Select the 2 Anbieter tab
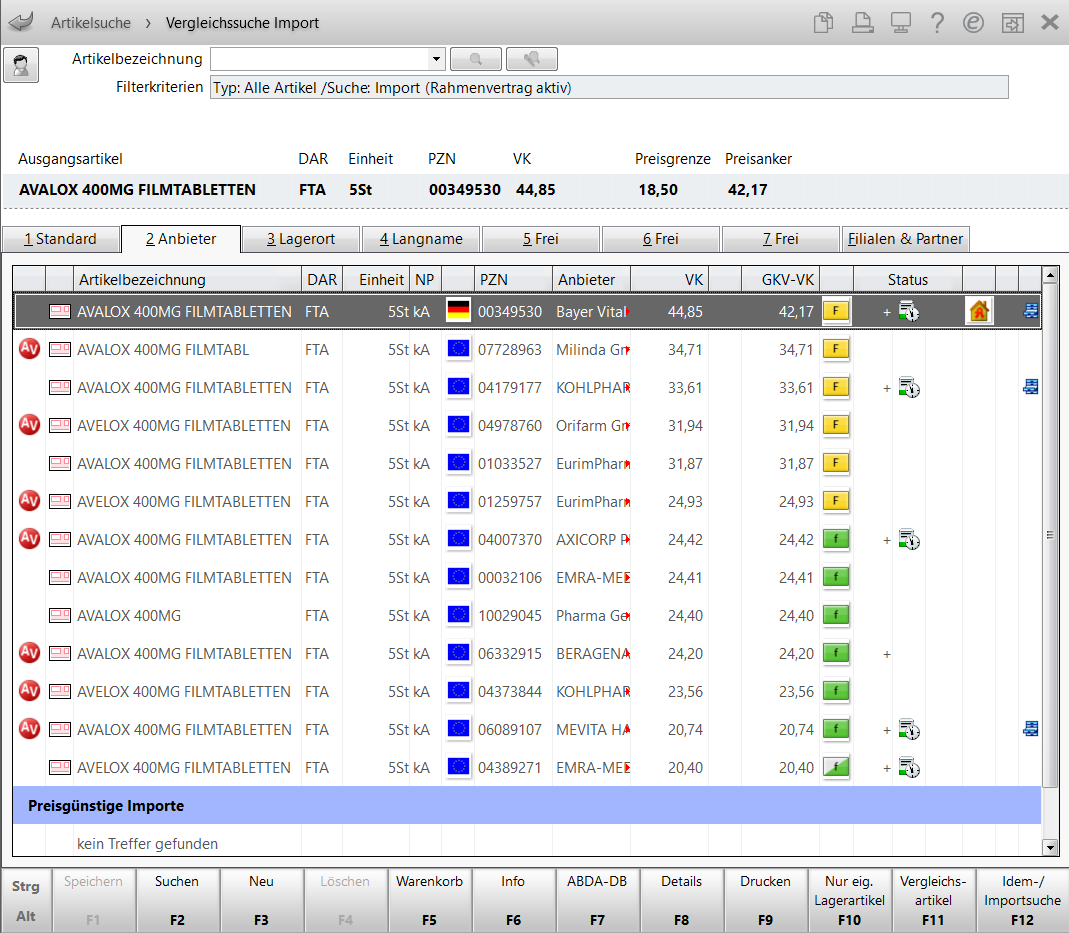The height and width of the screenshot is (933, 1069). pyautogui.click(x=181, y=239)
